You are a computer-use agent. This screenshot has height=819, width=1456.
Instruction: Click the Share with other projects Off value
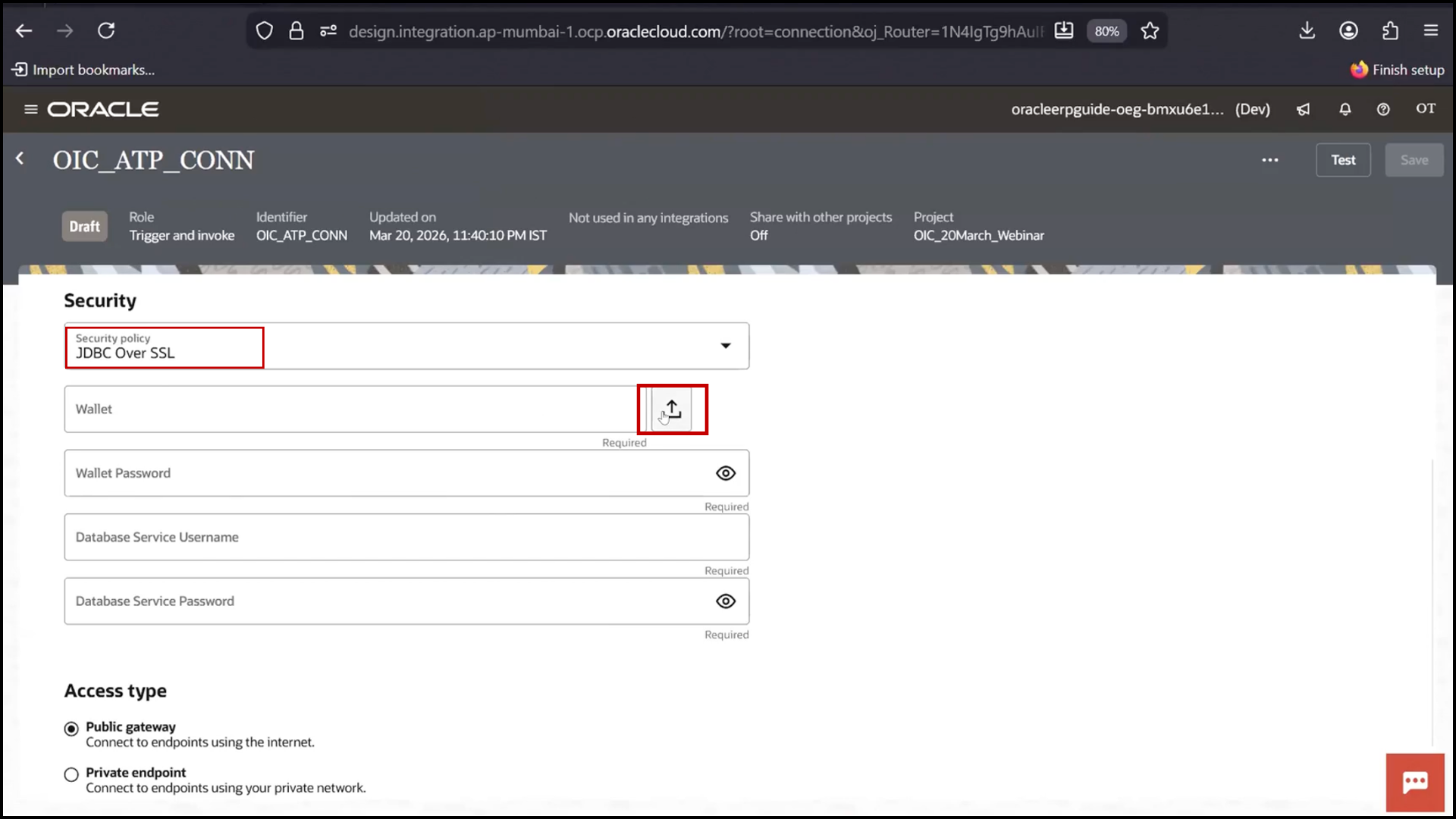759,236
